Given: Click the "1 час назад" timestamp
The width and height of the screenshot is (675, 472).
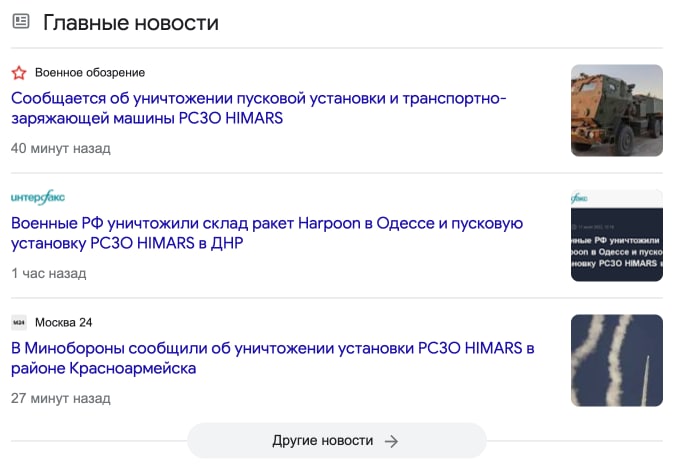Looking at the screenshot, I should [x=48, y=273].
